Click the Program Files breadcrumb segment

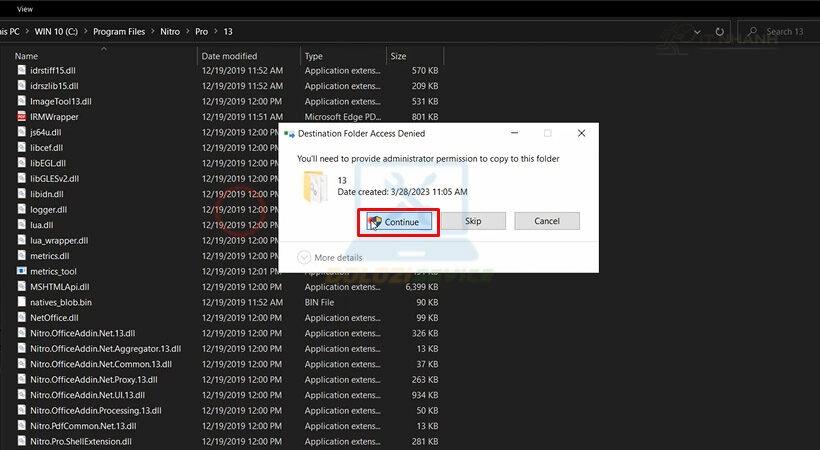[123, 31]
